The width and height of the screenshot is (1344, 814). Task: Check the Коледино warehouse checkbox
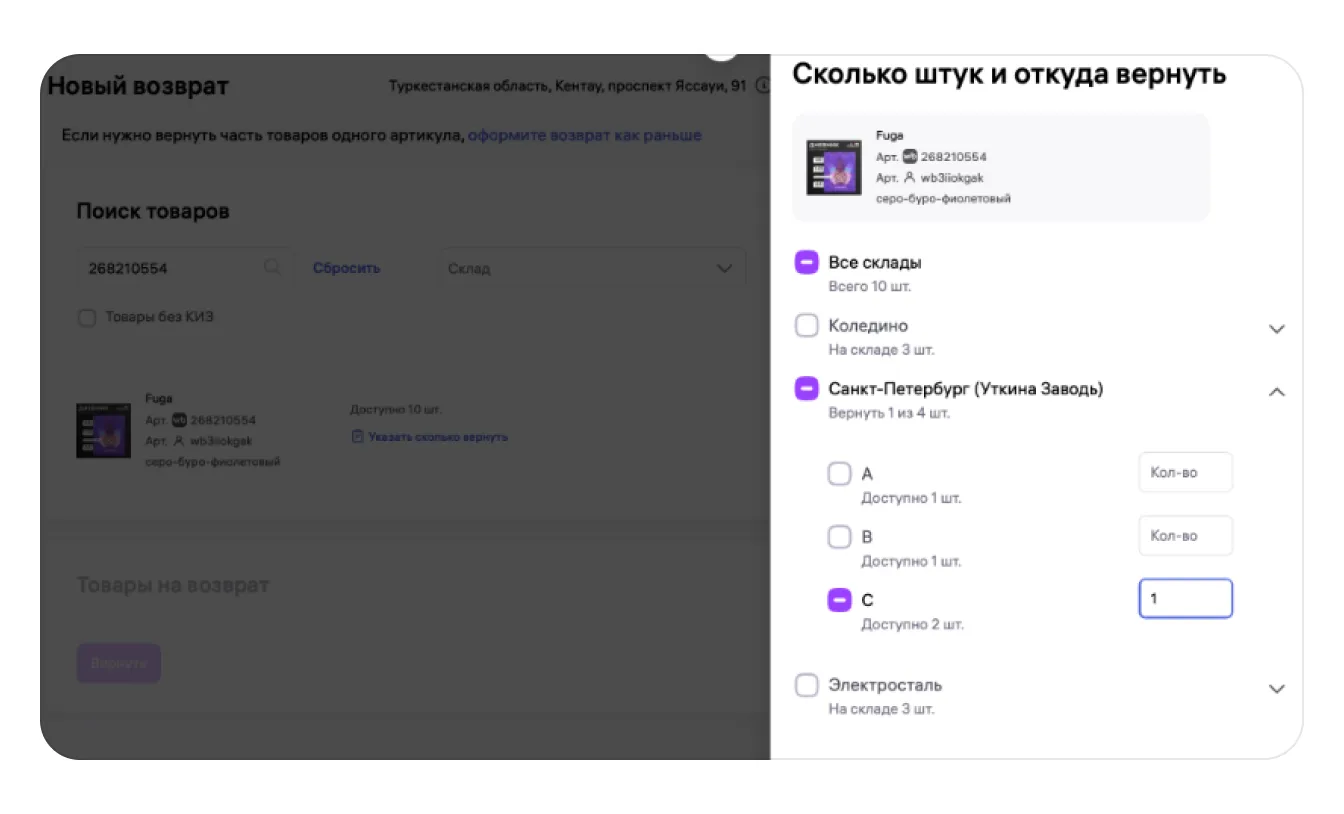tap(806, 326)
